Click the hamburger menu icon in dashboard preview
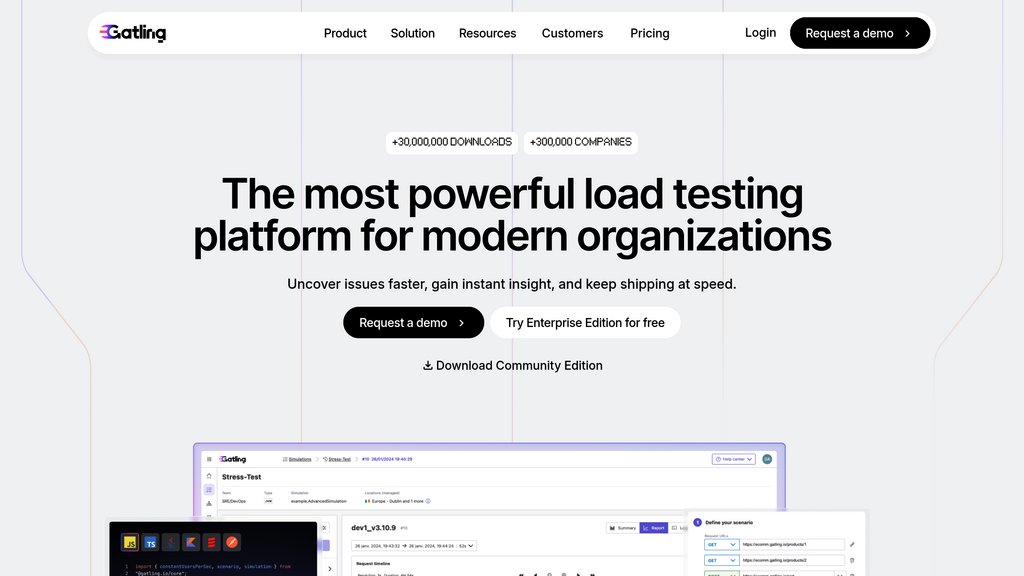This screenshot has height=576, width=1024. point(209,459)
